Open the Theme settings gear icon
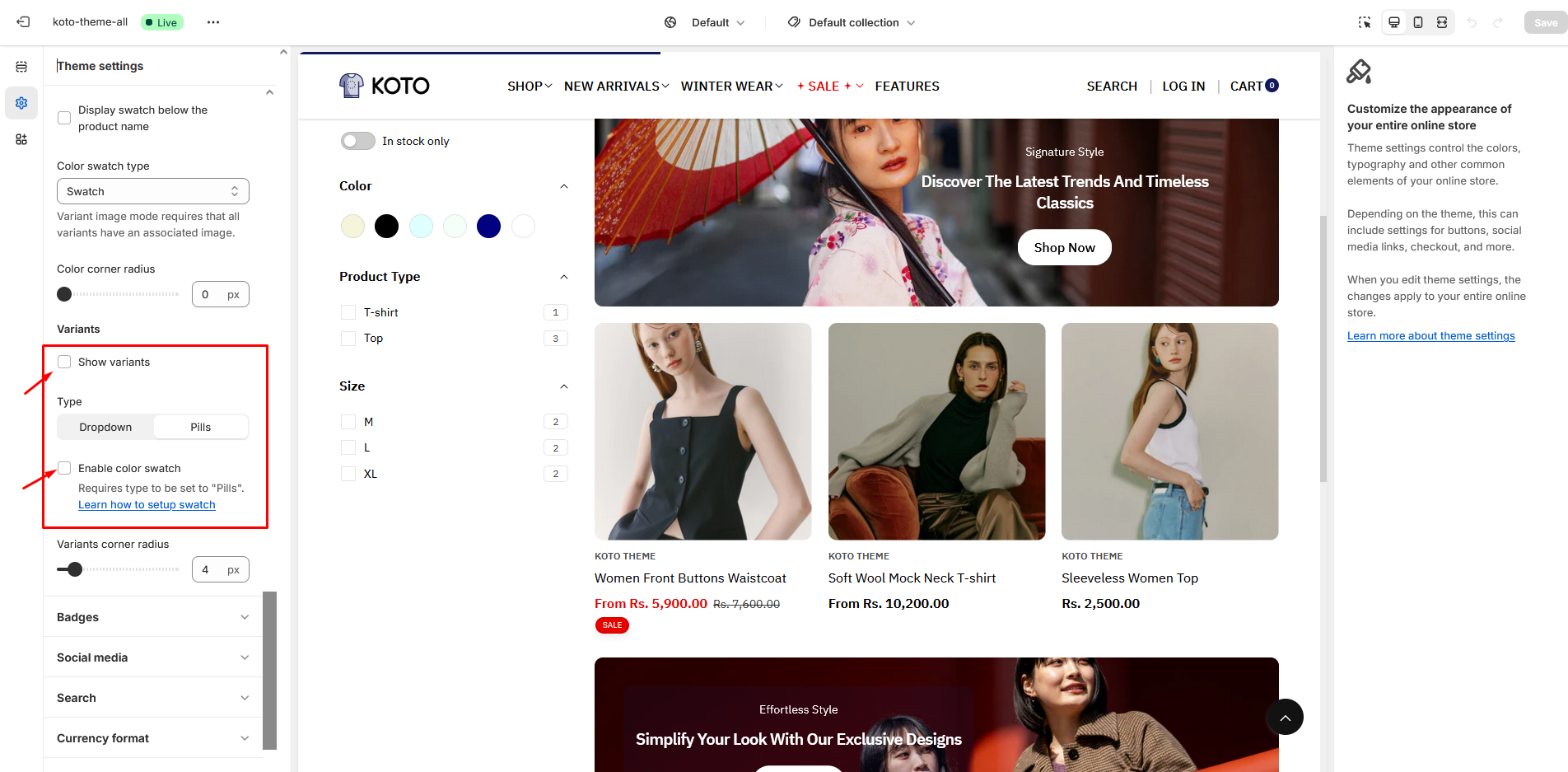1568x772 pixels. click(21, 103)
